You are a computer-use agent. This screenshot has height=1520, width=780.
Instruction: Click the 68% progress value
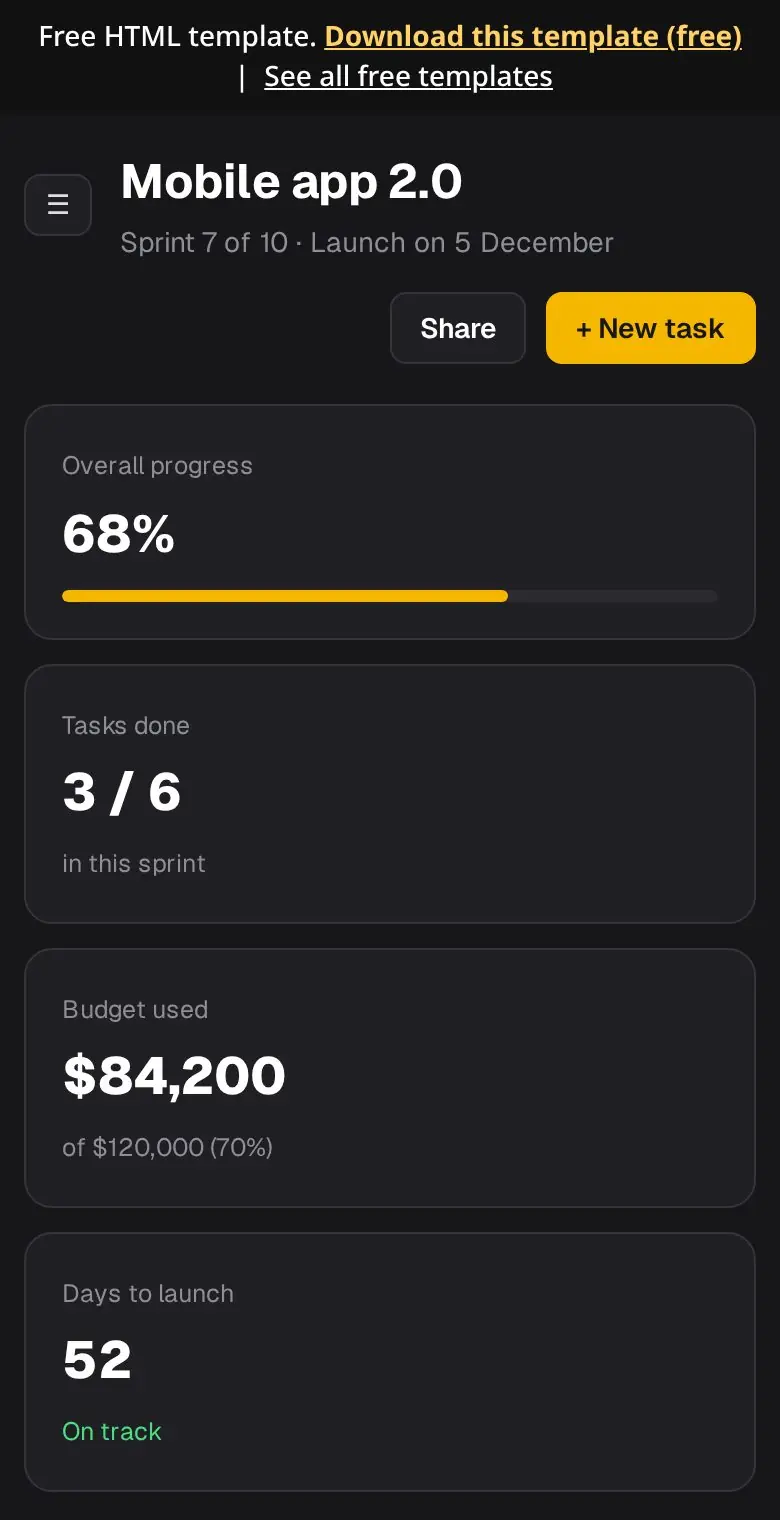tap(118, 534)
